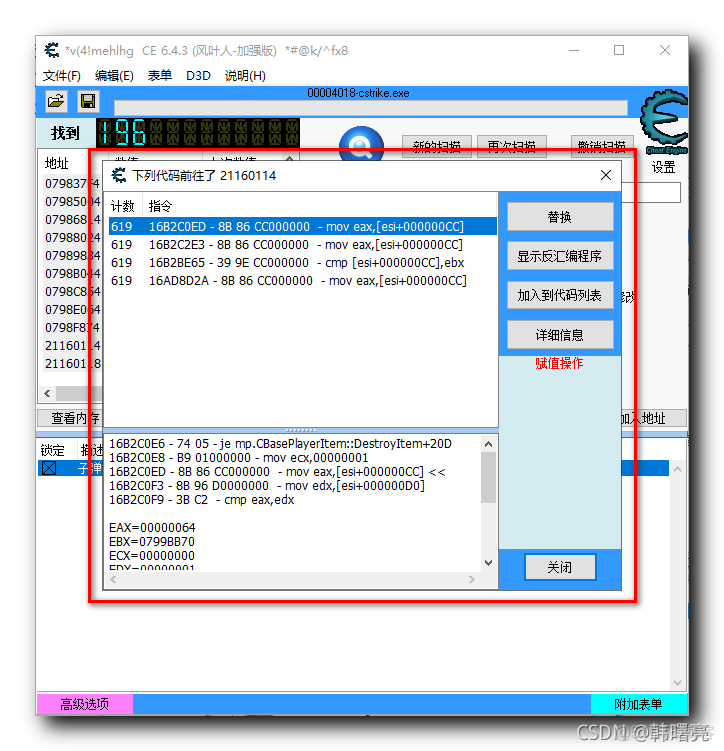Click the 锁定 column header in cheat table

pyautogui.click(x=53, y=450)
